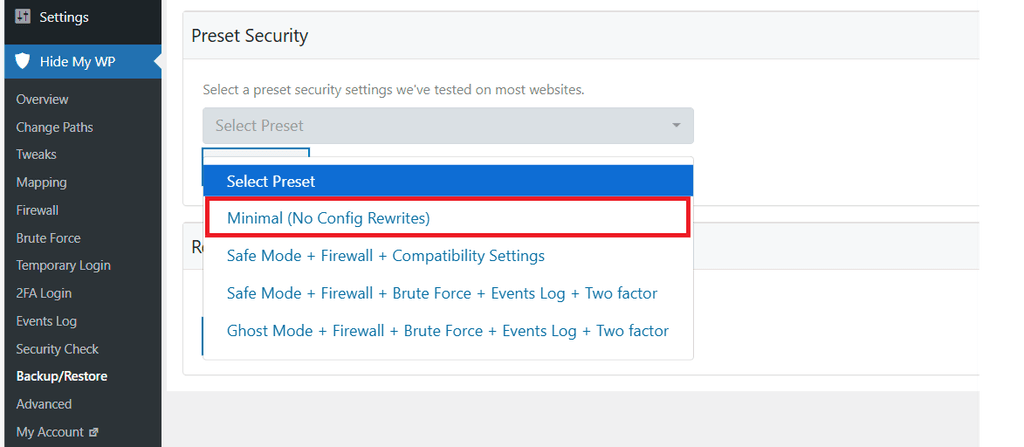This screenshot has height=447, width=1024.
Task: Navigate to Mapping settings
Action: [41, 182]
